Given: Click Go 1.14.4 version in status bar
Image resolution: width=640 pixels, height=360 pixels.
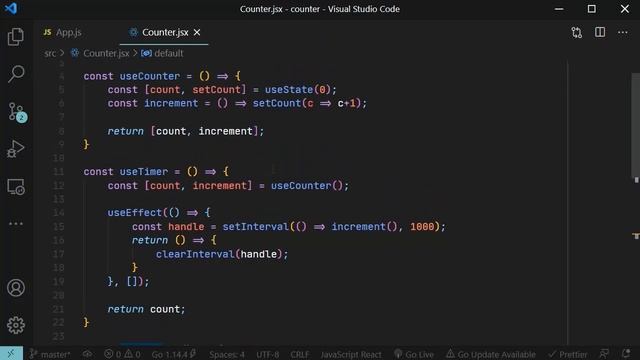Looking at the screenshot, I should (173, 354).
